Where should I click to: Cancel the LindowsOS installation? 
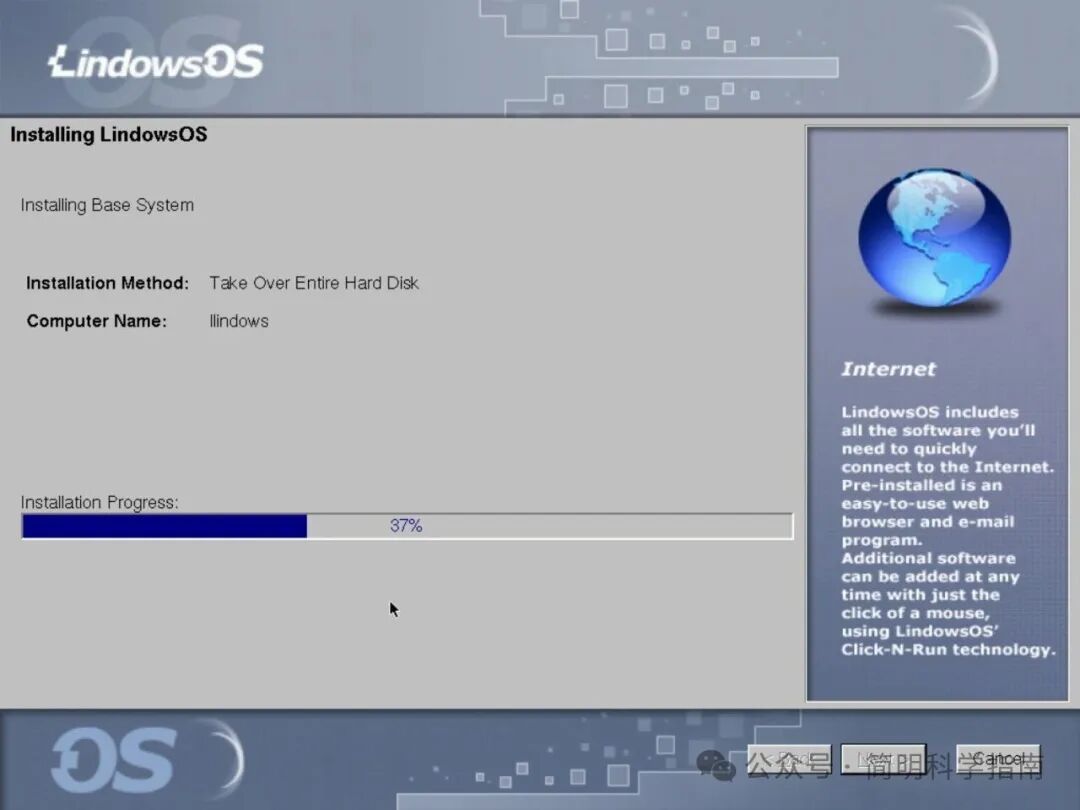point(998,759)
